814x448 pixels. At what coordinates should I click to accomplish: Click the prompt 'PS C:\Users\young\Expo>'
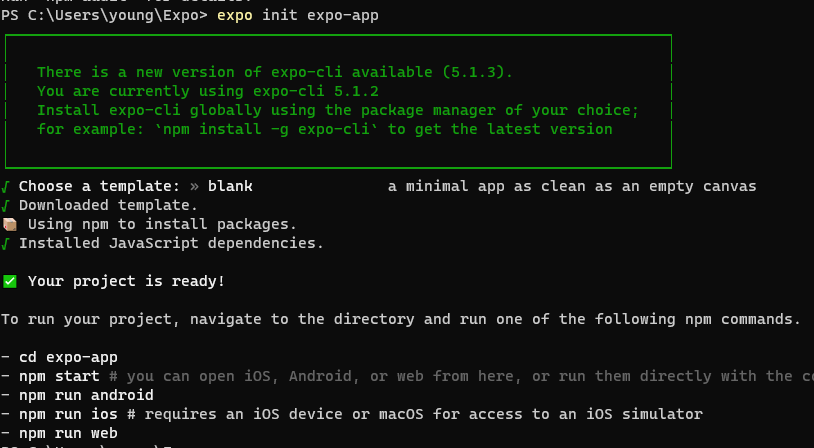coord(104,16)
